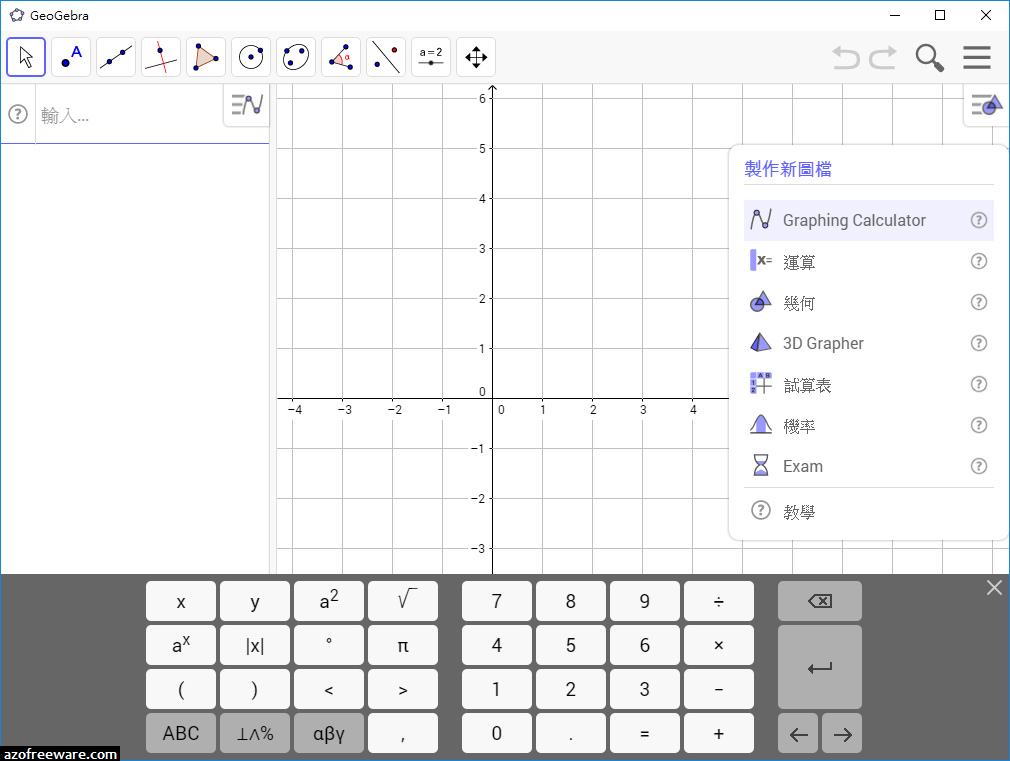This screenshot has height=761, width=1010.
Task: Tap the number 0 key
Action: click(x=497, y=733)
